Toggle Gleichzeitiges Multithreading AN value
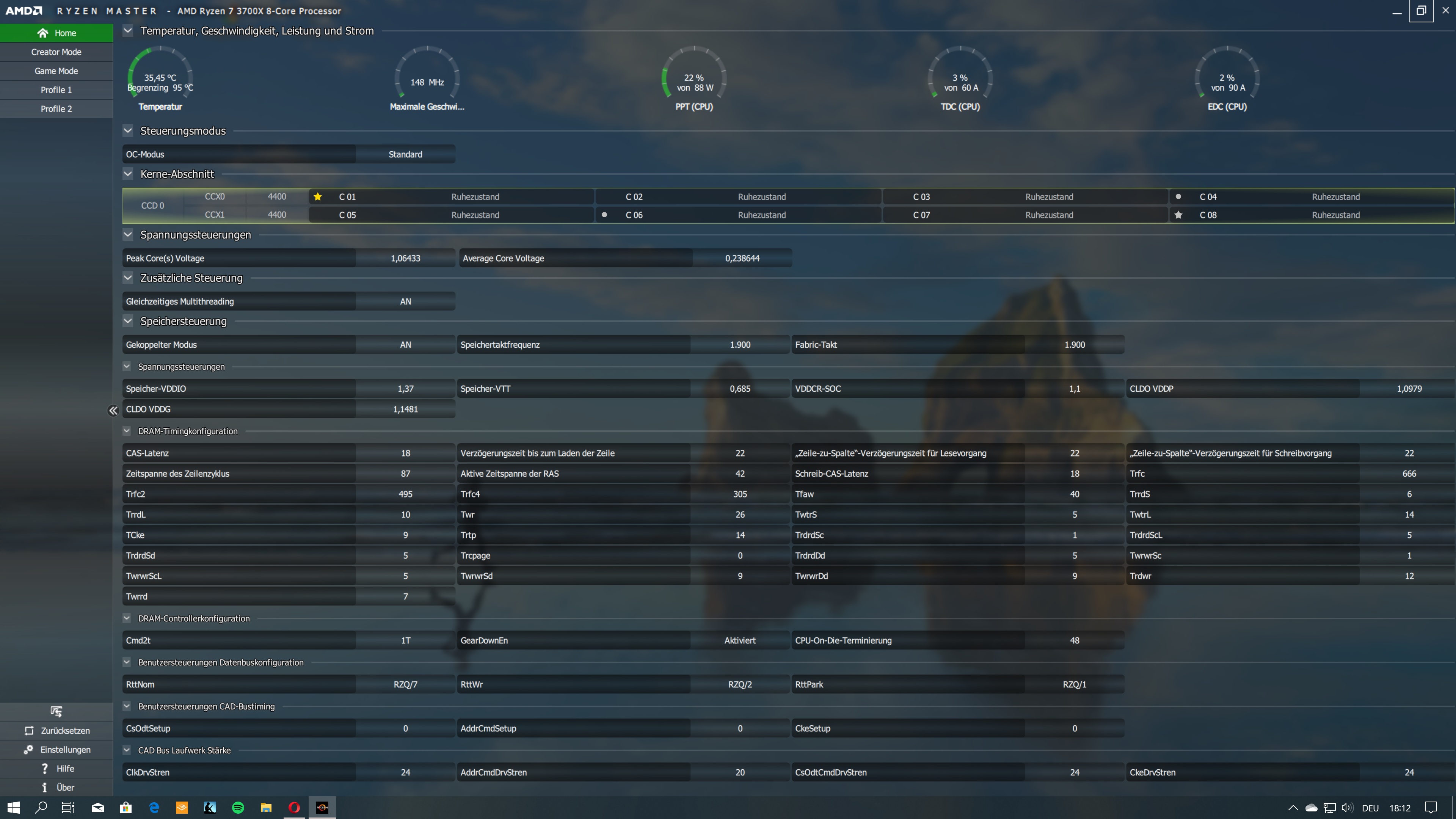Viewport: 1456px width, 819px height. [x=405, y=301]
